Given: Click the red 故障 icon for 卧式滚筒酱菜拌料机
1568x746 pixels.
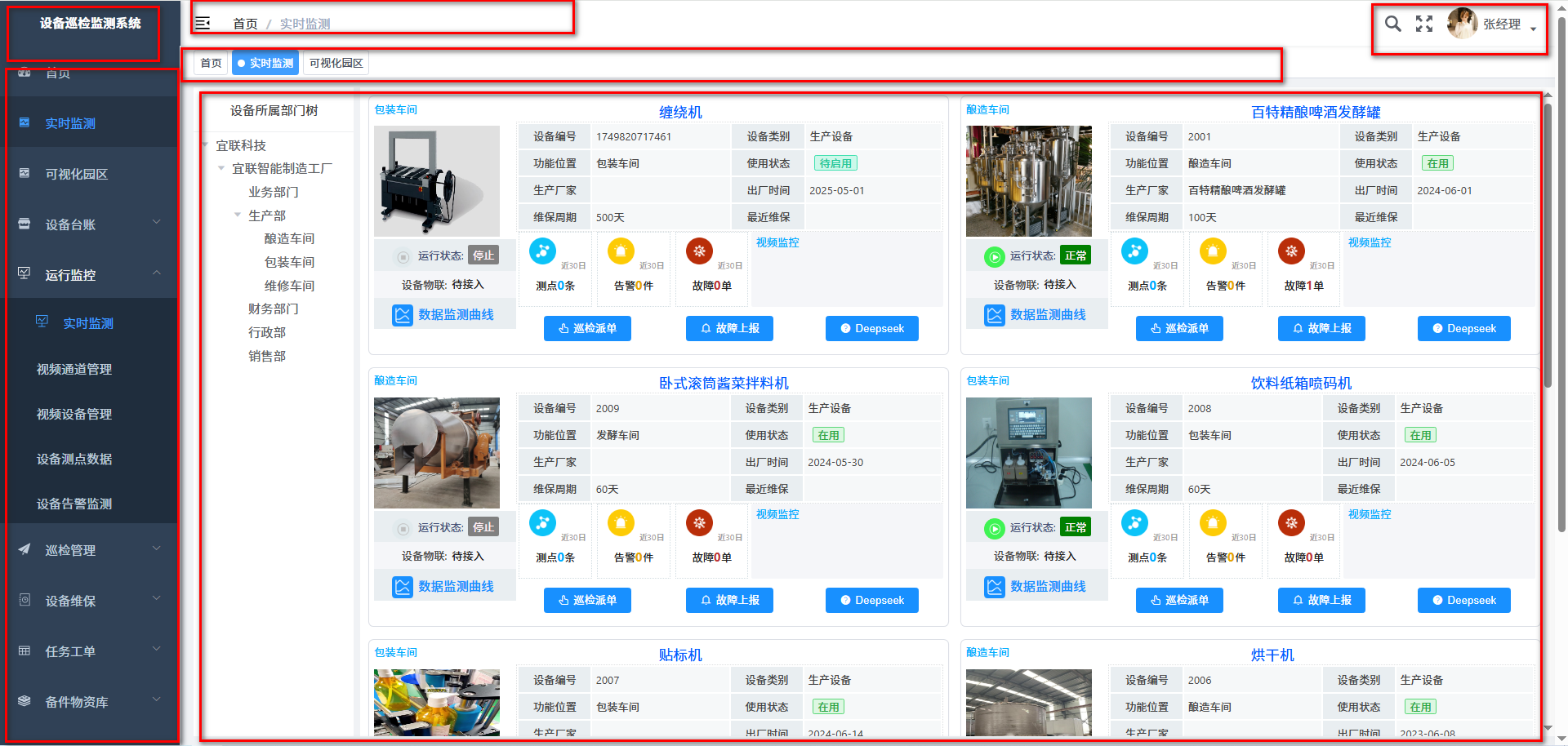Looking at the screenshot, I should [x=699, y=523].
